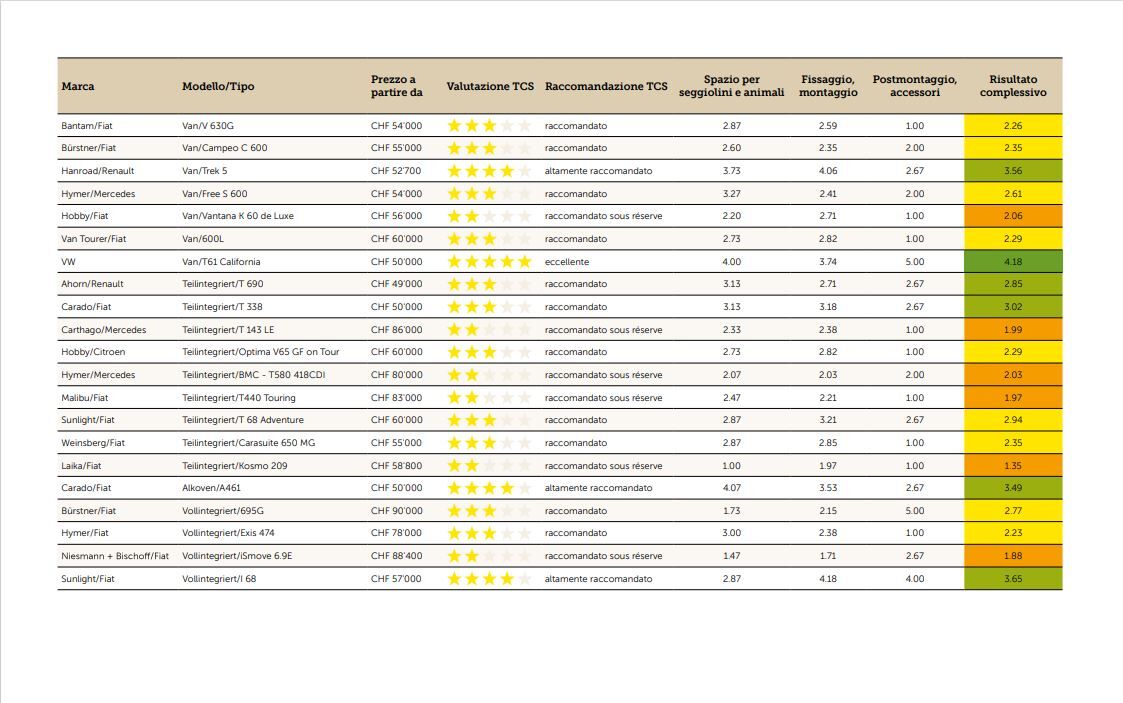This screenshot has height=703, width=1123.
Task: Click the overall result "3.56"
Action: tap(1013, 171)
